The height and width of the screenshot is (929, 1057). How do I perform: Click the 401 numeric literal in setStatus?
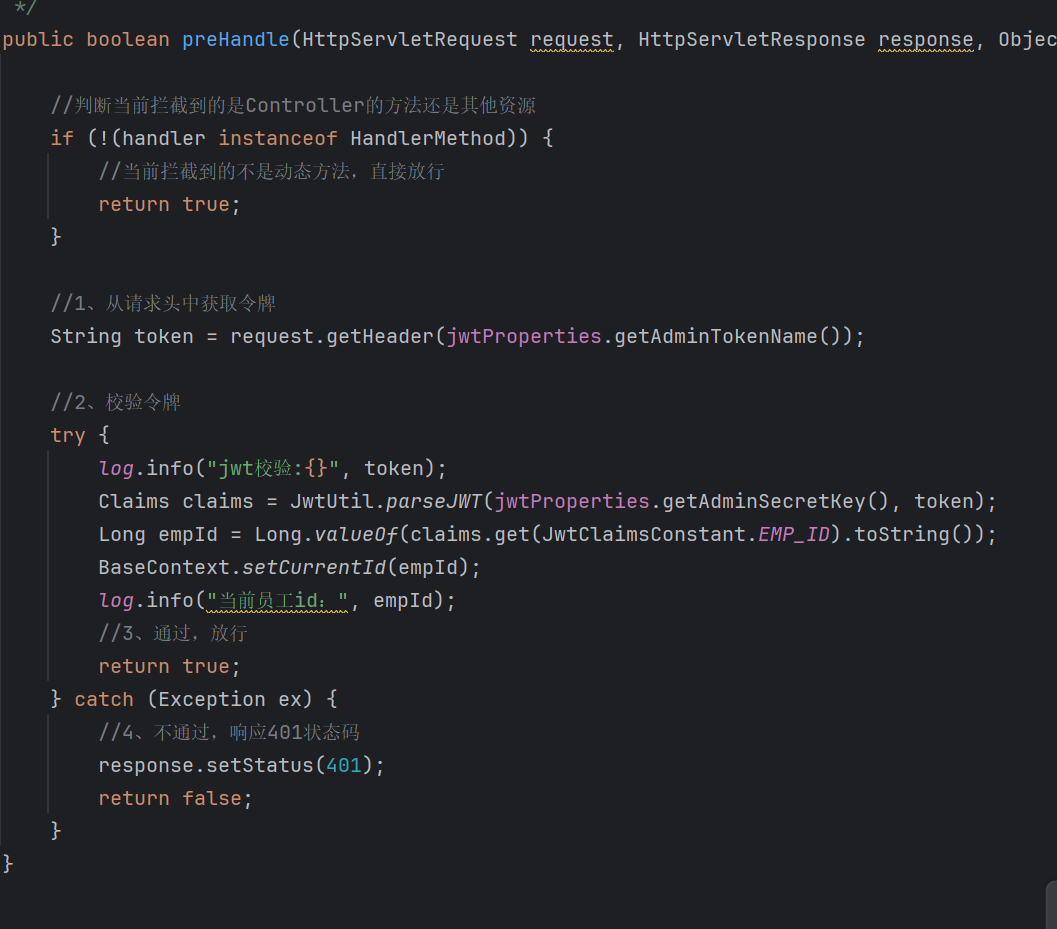point(344,766)
